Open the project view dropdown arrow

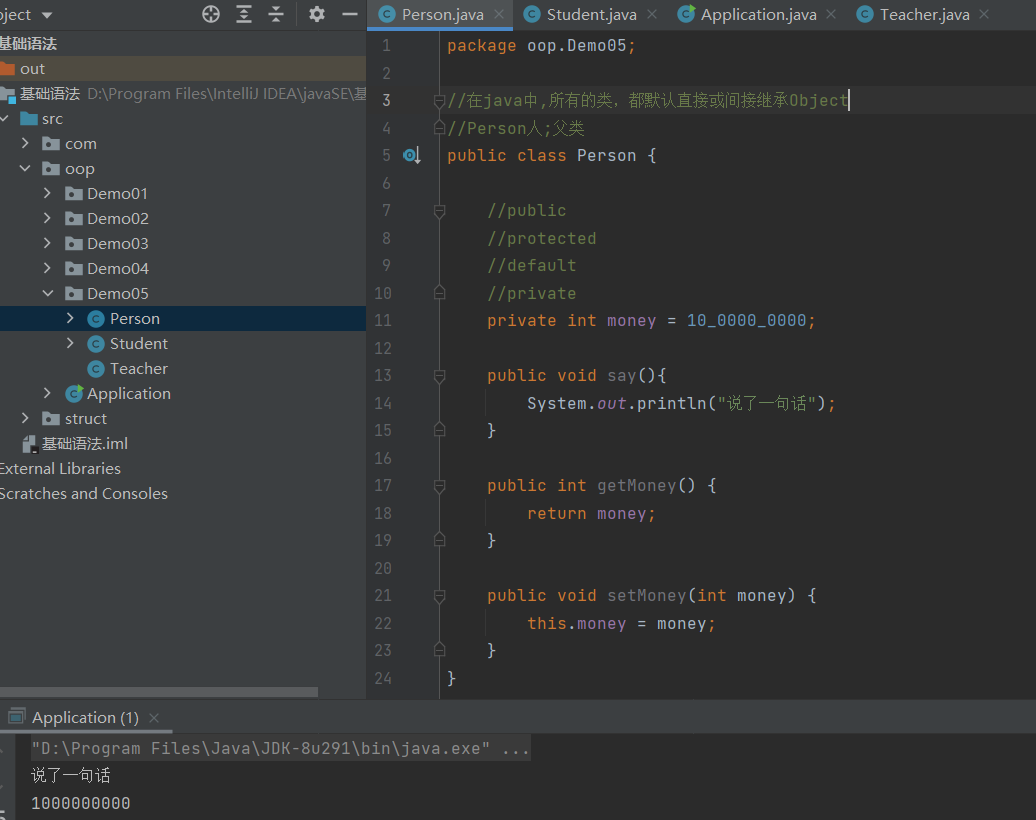pos(47,15)
